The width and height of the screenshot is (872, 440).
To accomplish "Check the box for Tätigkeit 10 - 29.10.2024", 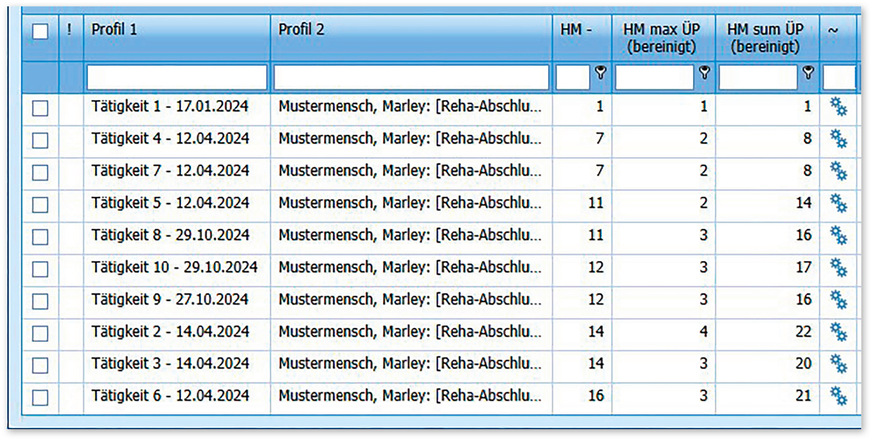I will click(40, 269).
